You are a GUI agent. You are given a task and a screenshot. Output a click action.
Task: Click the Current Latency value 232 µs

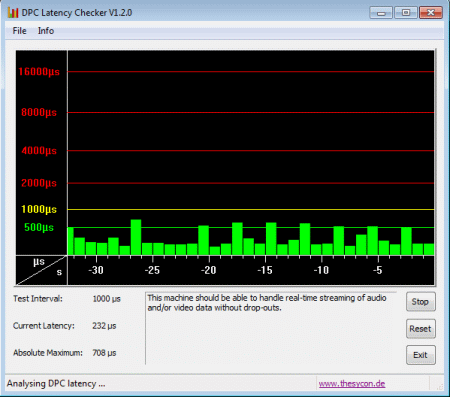point(104,326)
